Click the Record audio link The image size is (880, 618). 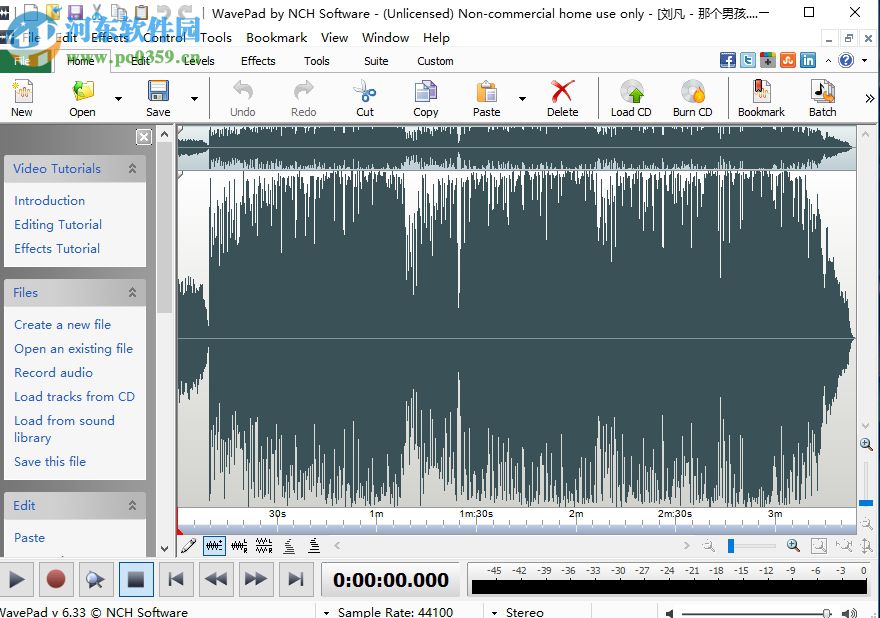tap(53, 372)
